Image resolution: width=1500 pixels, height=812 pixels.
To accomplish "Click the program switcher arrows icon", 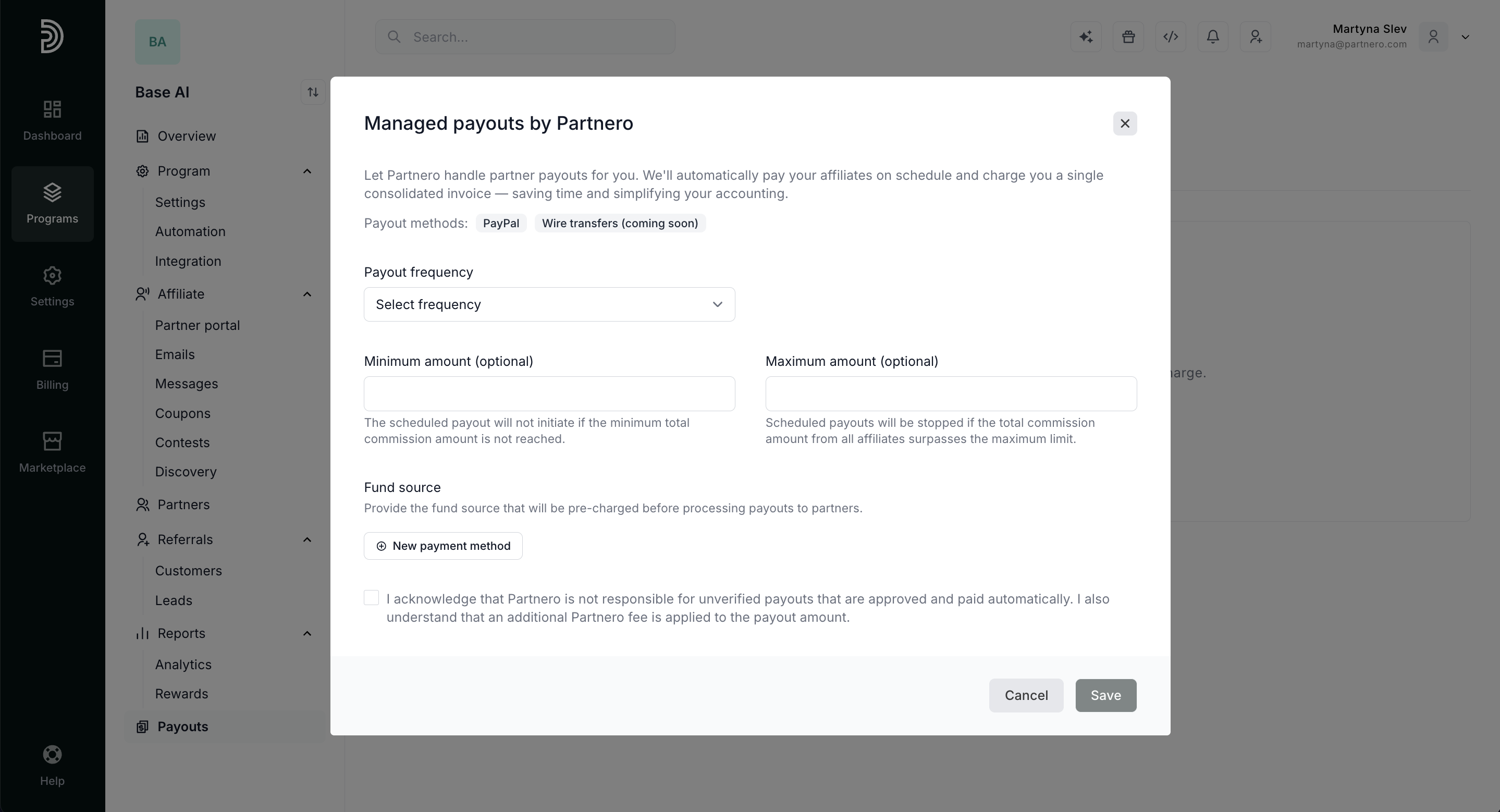I will [x=313, y=92].
